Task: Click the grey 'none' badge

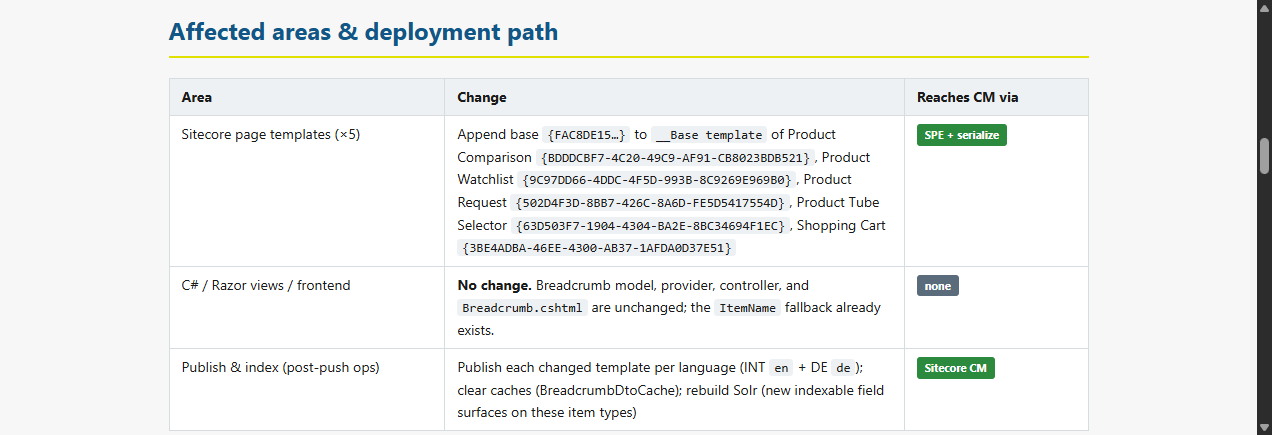Action: [937, 286]
